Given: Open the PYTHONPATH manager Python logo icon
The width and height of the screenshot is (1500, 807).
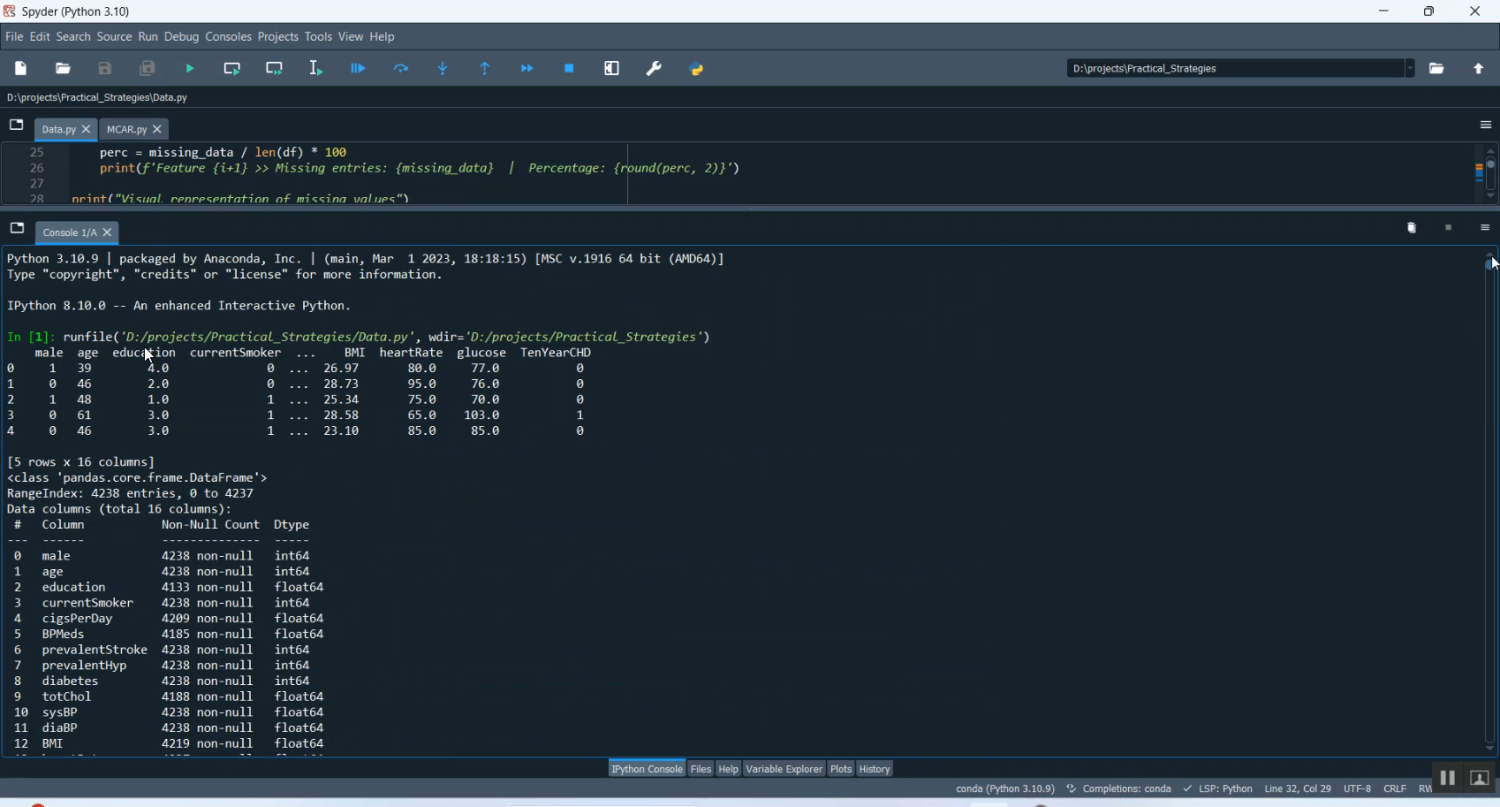Looking at the screenshot, I should click(x=696, y=68).
